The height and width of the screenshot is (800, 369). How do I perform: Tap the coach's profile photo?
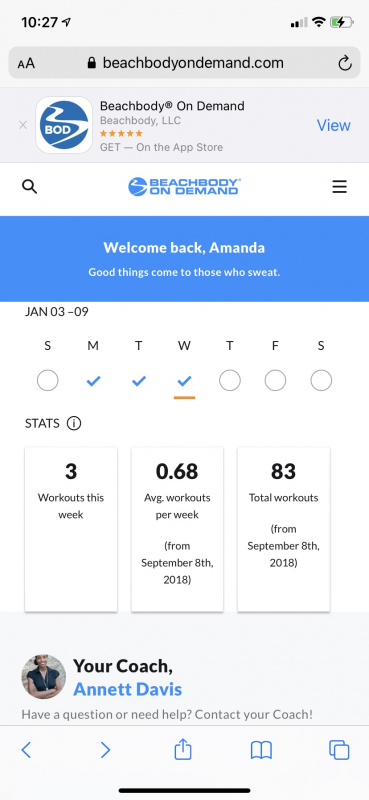[x=43, y=677]
